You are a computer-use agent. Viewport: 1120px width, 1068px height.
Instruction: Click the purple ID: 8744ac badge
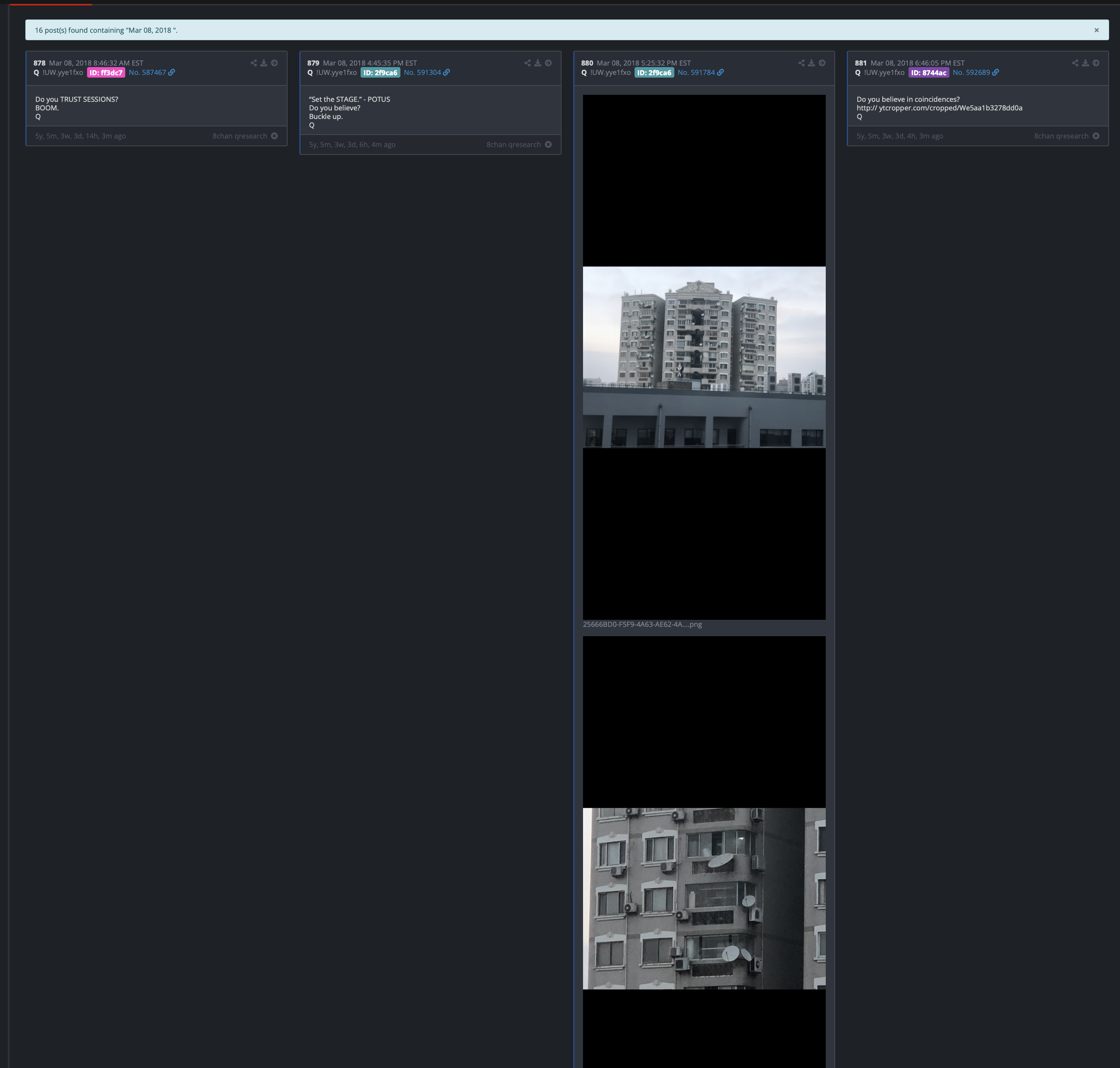(x=929, y=73)
